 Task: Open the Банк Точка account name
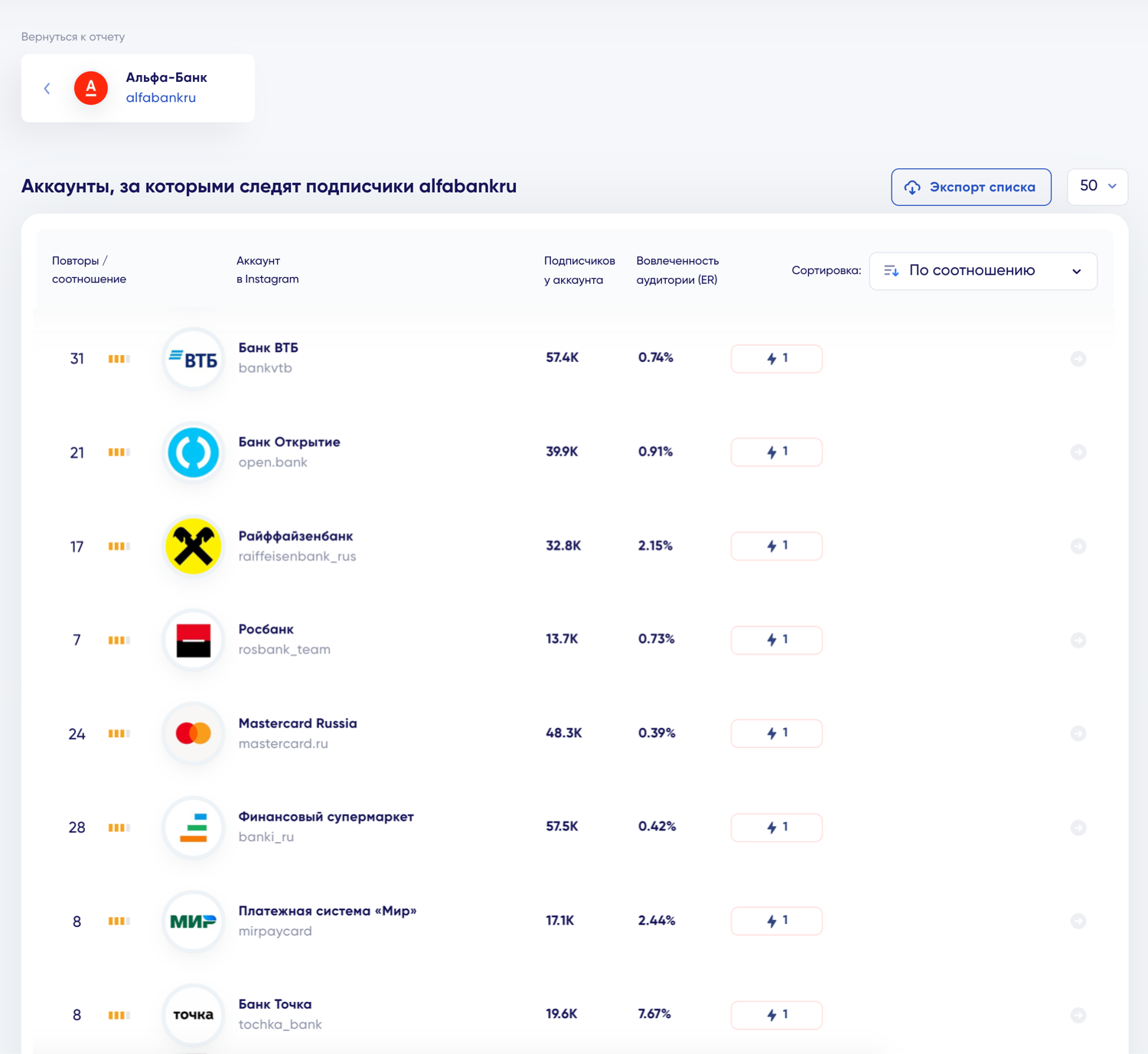276,1004
